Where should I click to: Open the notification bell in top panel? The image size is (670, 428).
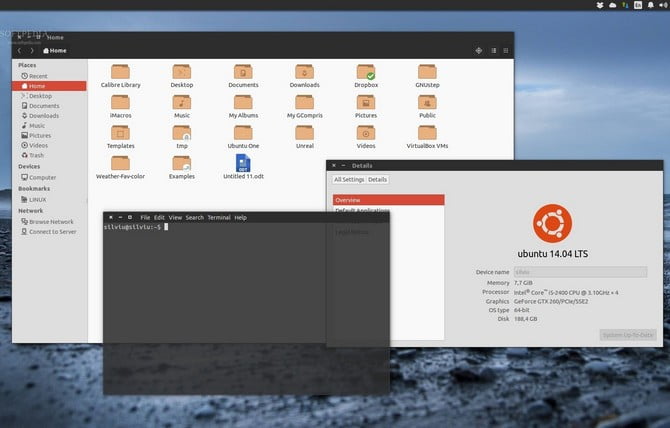[650, 5]
